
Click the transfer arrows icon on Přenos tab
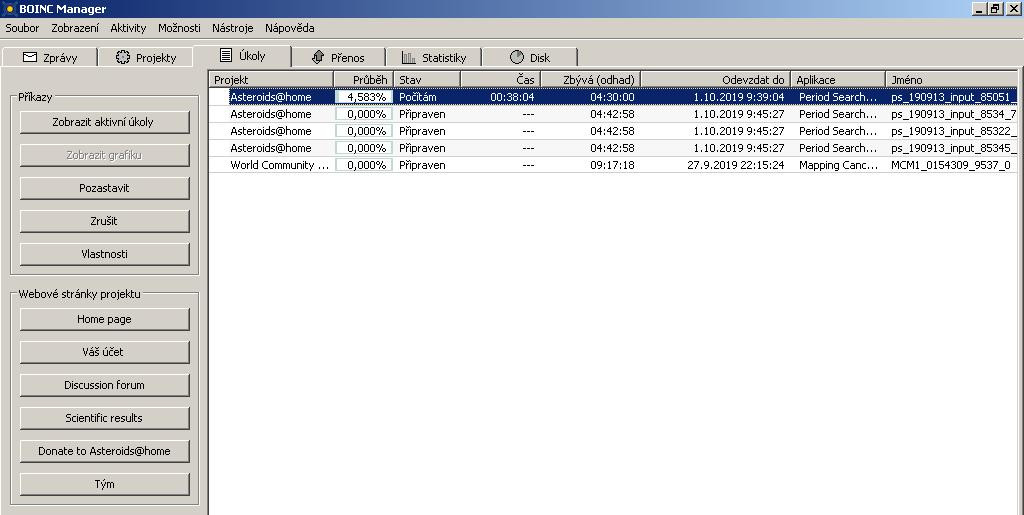(x=318, y=57)
